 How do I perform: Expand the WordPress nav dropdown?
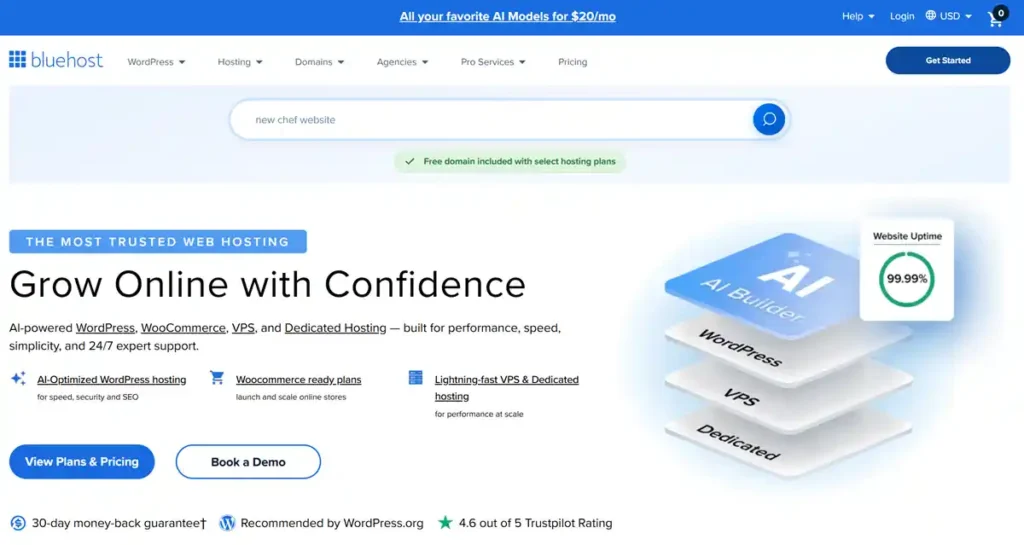click(156, 62)
